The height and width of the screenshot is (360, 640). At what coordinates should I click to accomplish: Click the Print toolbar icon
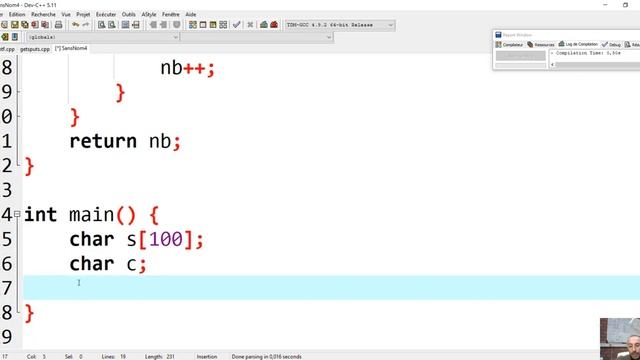tap(58, 25)
